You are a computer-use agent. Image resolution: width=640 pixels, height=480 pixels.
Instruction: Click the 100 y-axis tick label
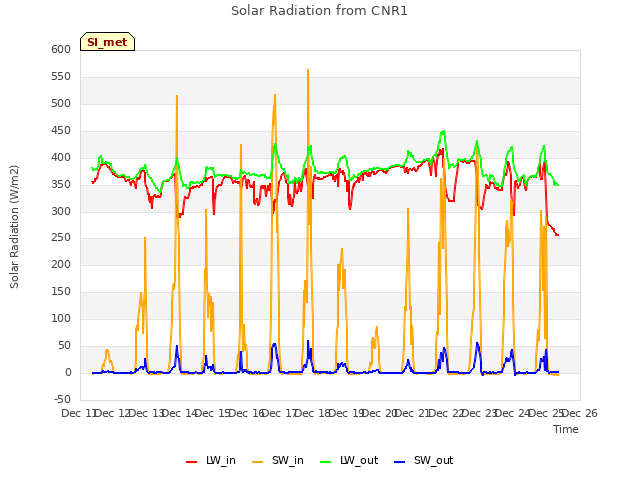[61, 318]
